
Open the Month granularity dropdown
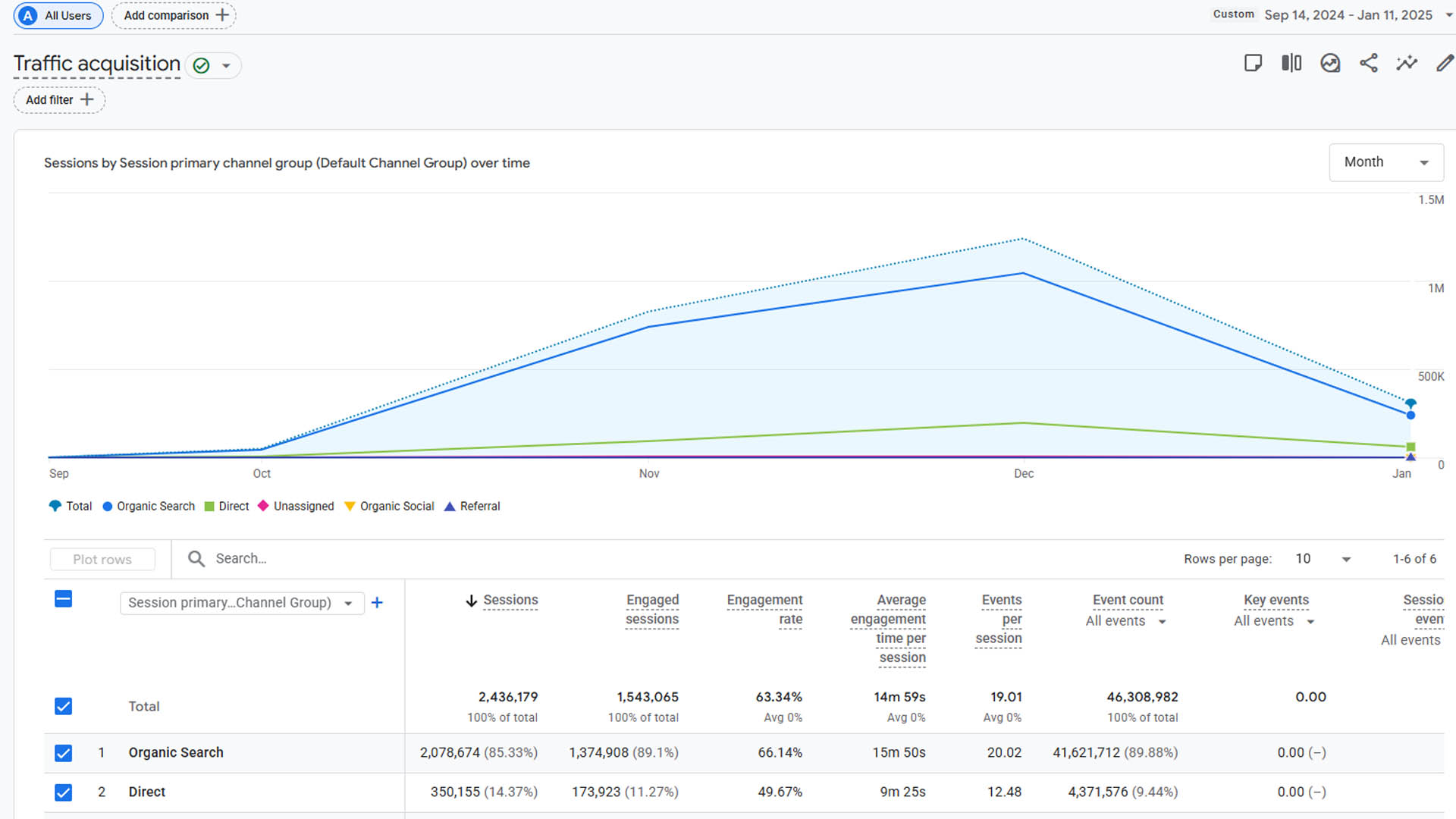tap(1386, 162)
